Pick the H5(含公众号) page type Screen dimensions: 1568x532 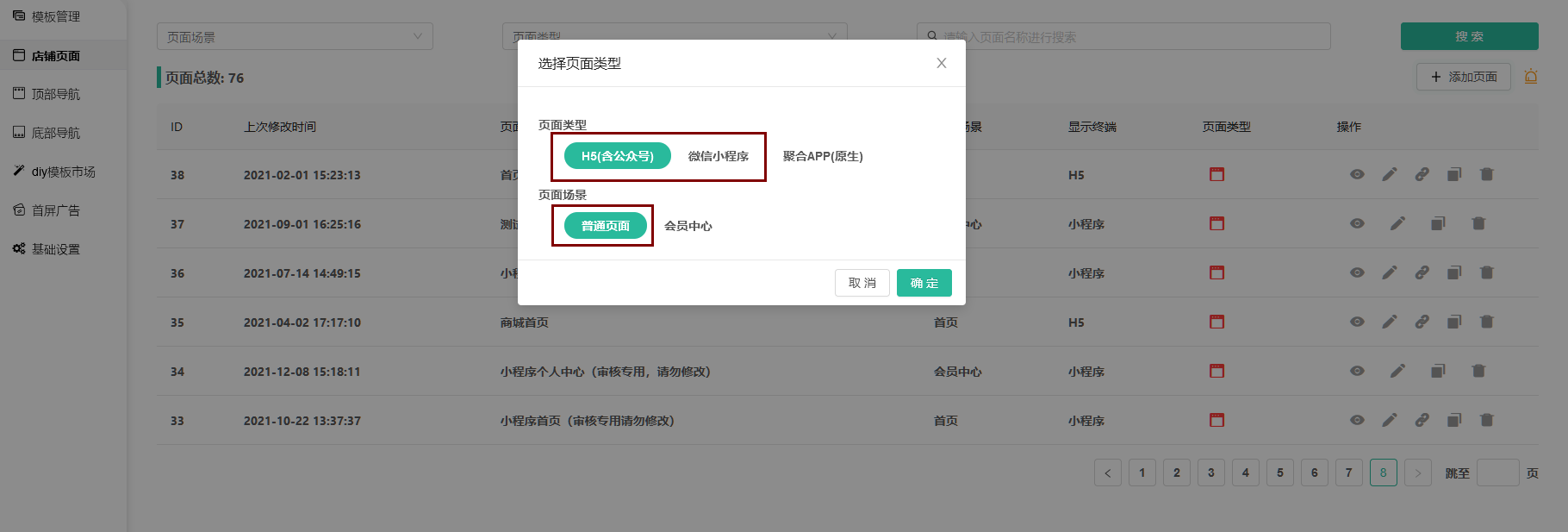[x=617, y=156]
